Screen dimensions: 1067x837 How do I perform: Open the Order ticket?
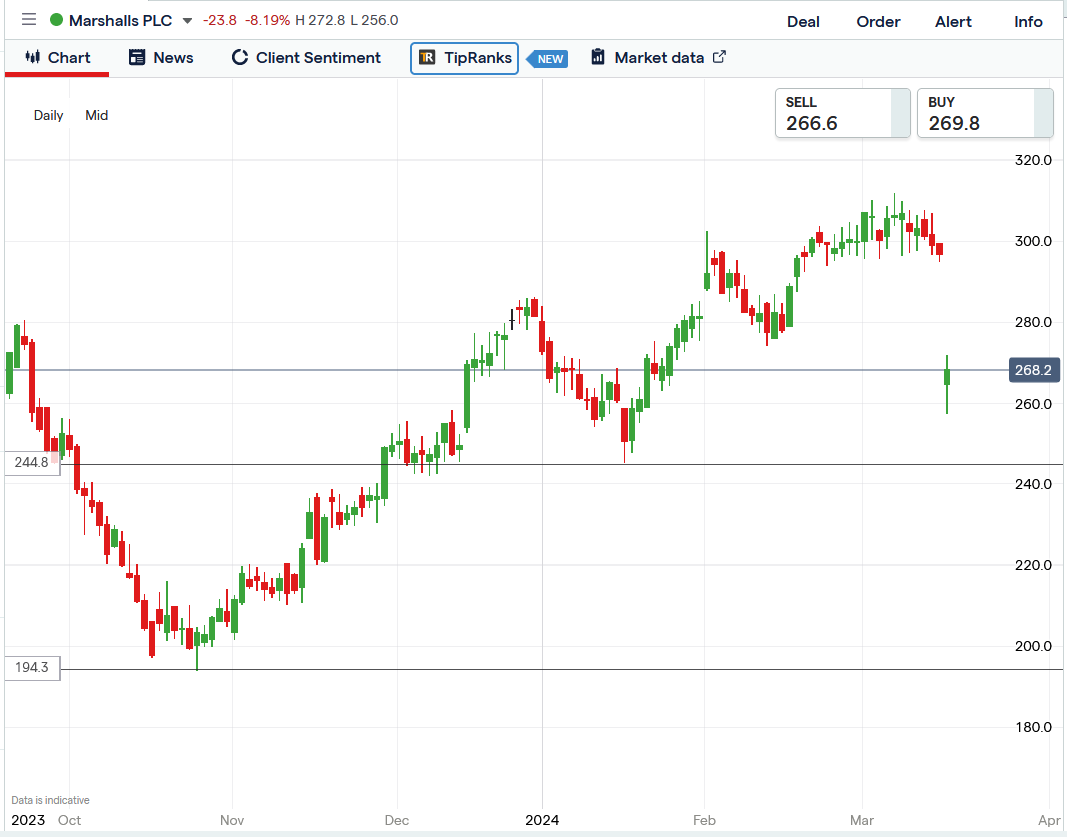click(878, 22)
